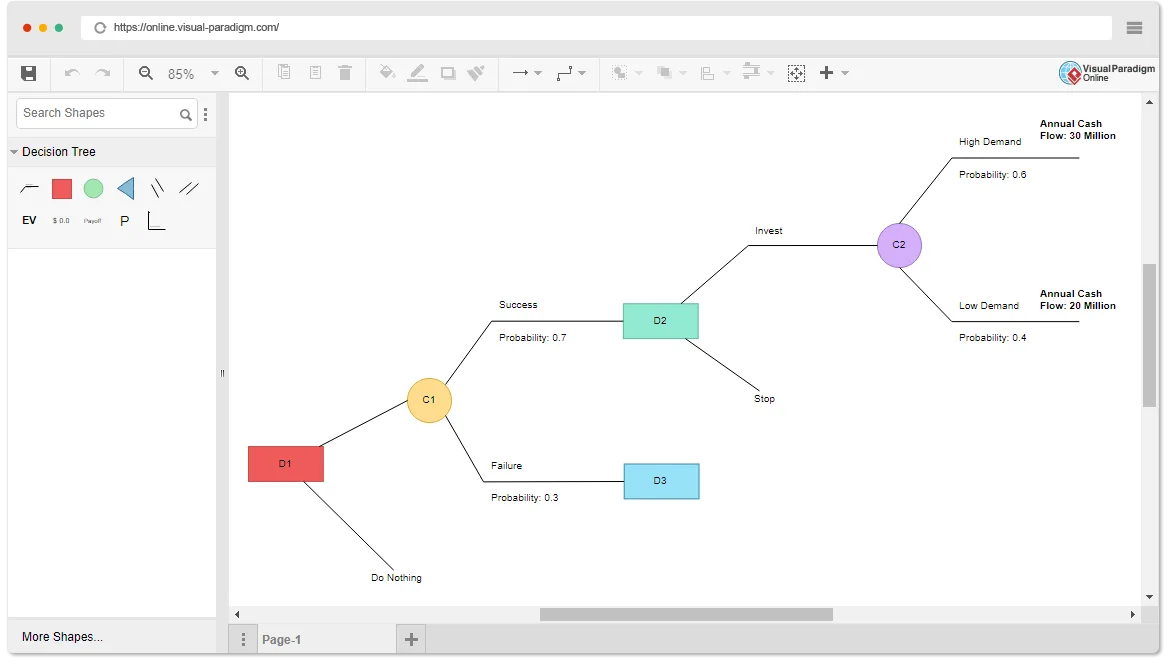This screenshot has height=665, width=1170.
Task: Add a new page with plus button
Action: [411, 639]
